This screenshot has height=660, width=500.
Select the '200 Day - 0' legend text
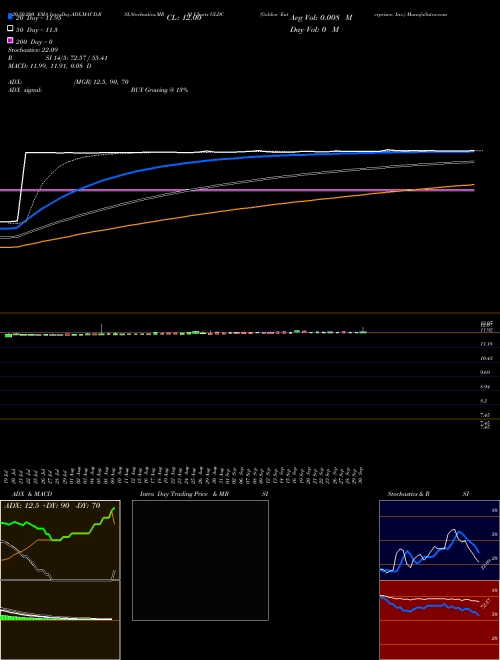(x=34, y=42)
